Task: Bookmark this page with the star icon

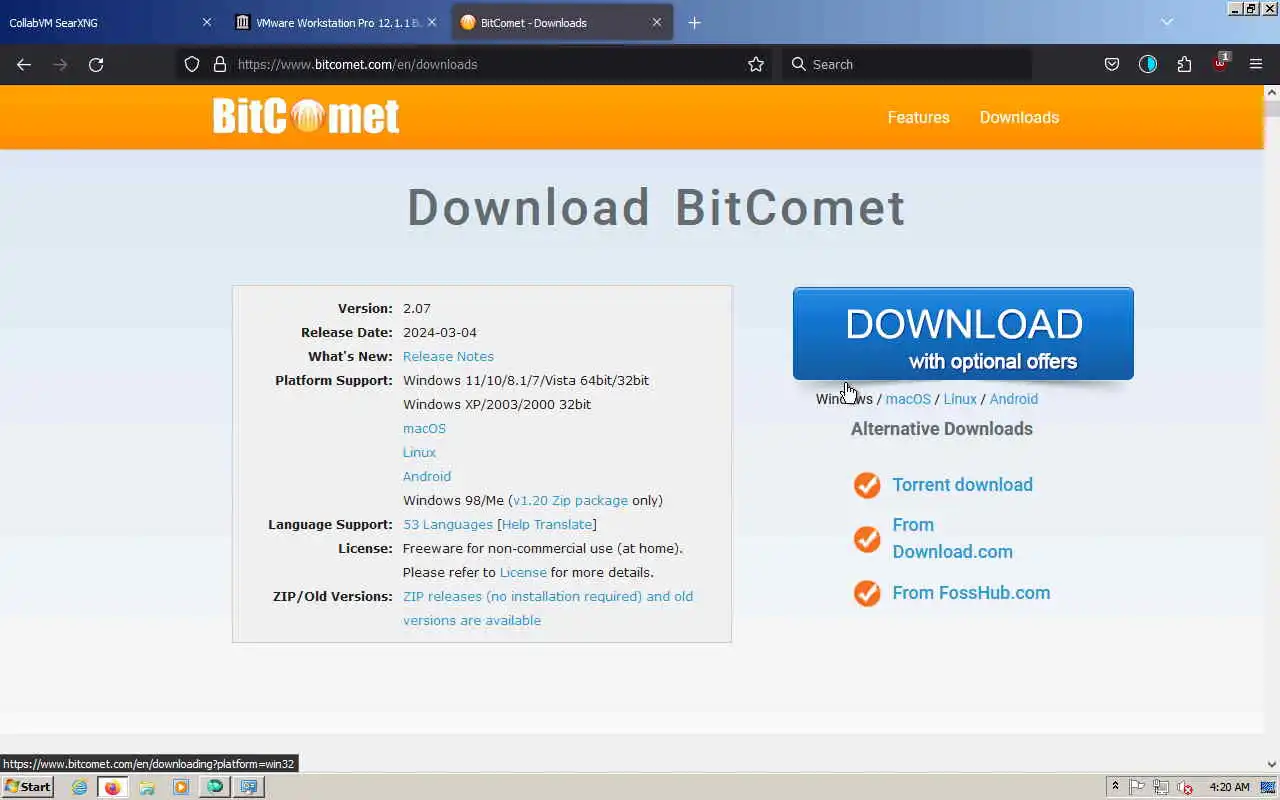Action: [756, 64]
